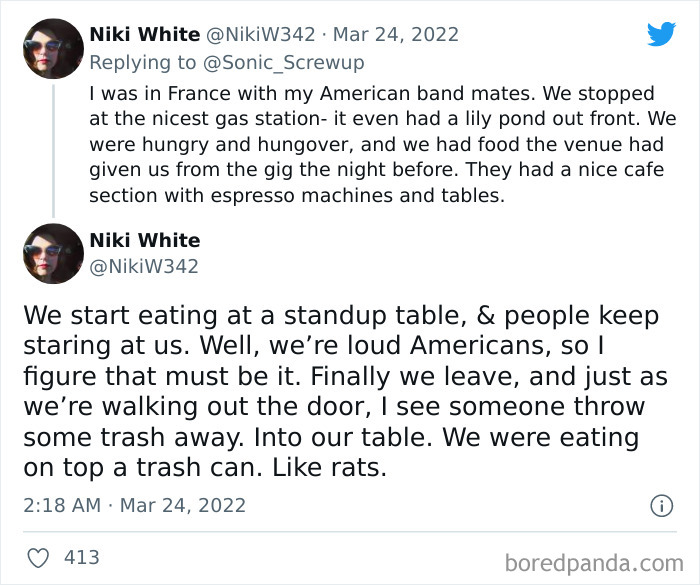The image size is (700, 585).
Task: View the 413 likes count
Action: 81,557
